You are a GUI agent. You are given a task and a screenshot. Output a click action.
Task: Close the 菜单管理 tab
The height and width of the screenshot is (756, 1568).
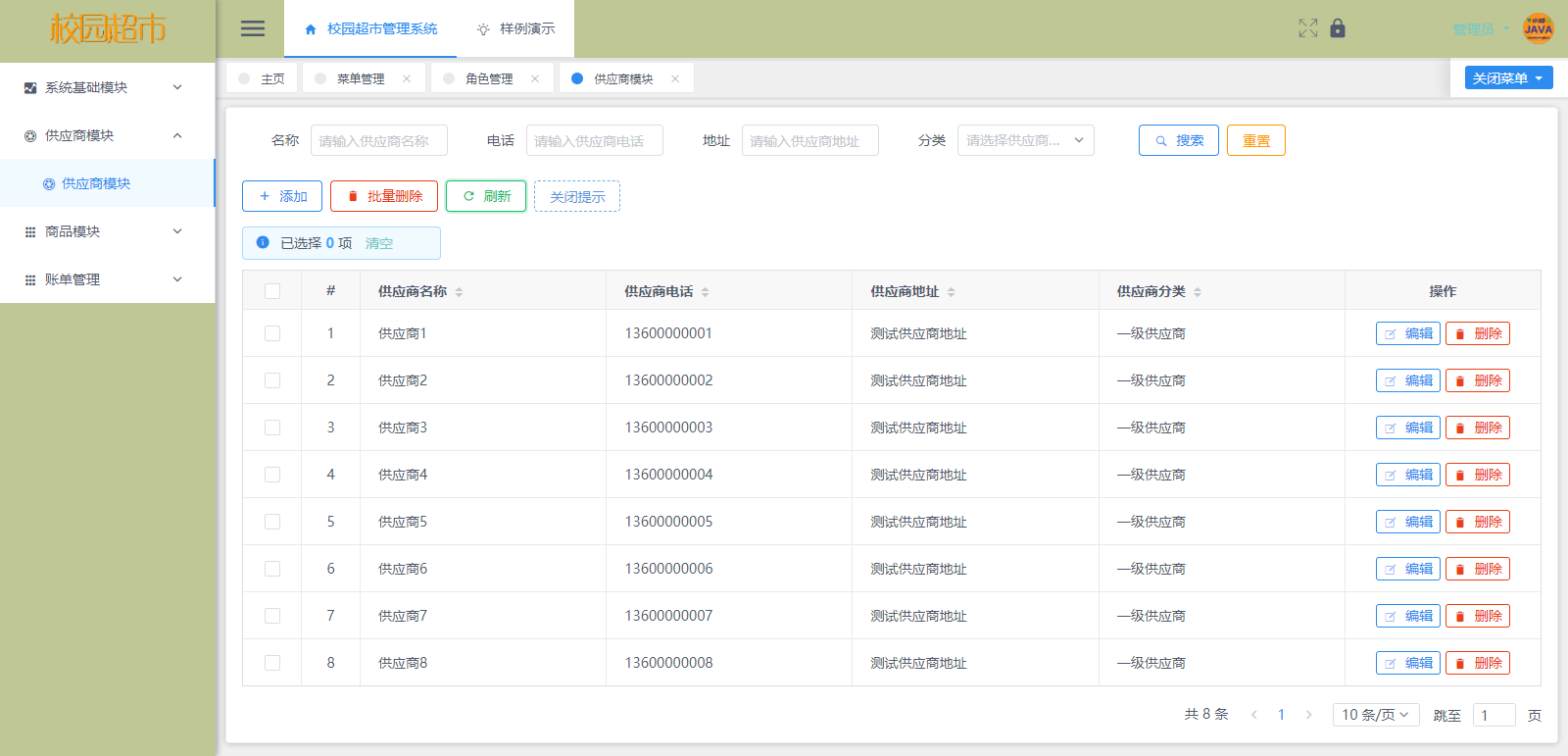pyautogui.click(x=407, y=78)
